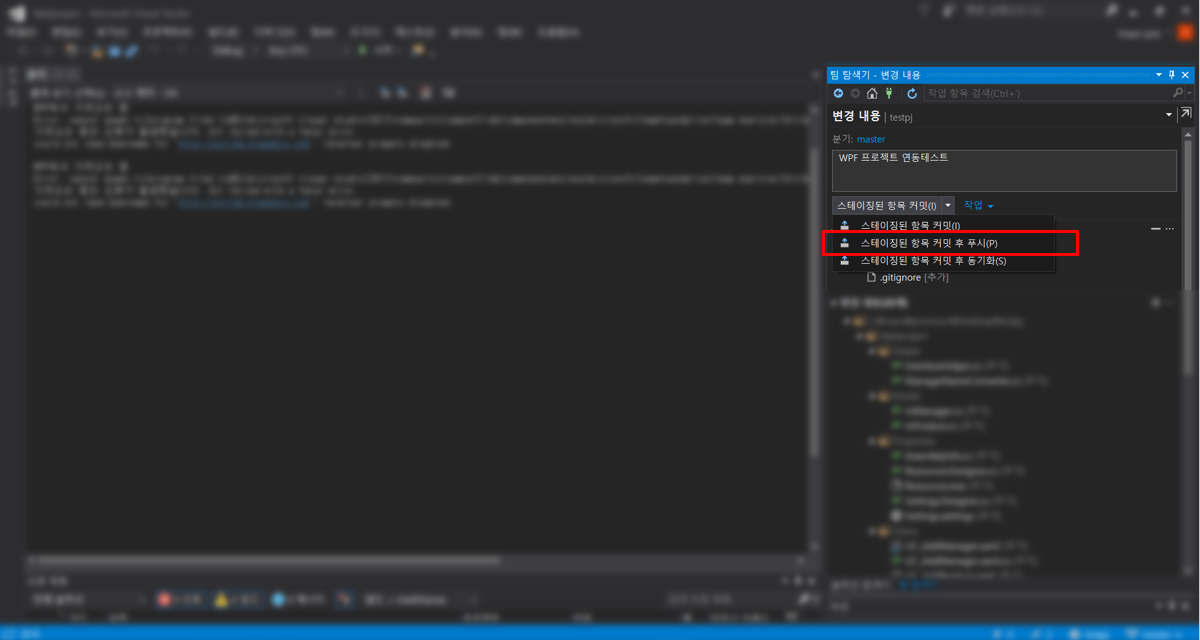Choose 스테이징된 항목 커밋 후 푸시(P)
The height and width of the screenshot is (640, 1200).
click(x=943, y=243)
